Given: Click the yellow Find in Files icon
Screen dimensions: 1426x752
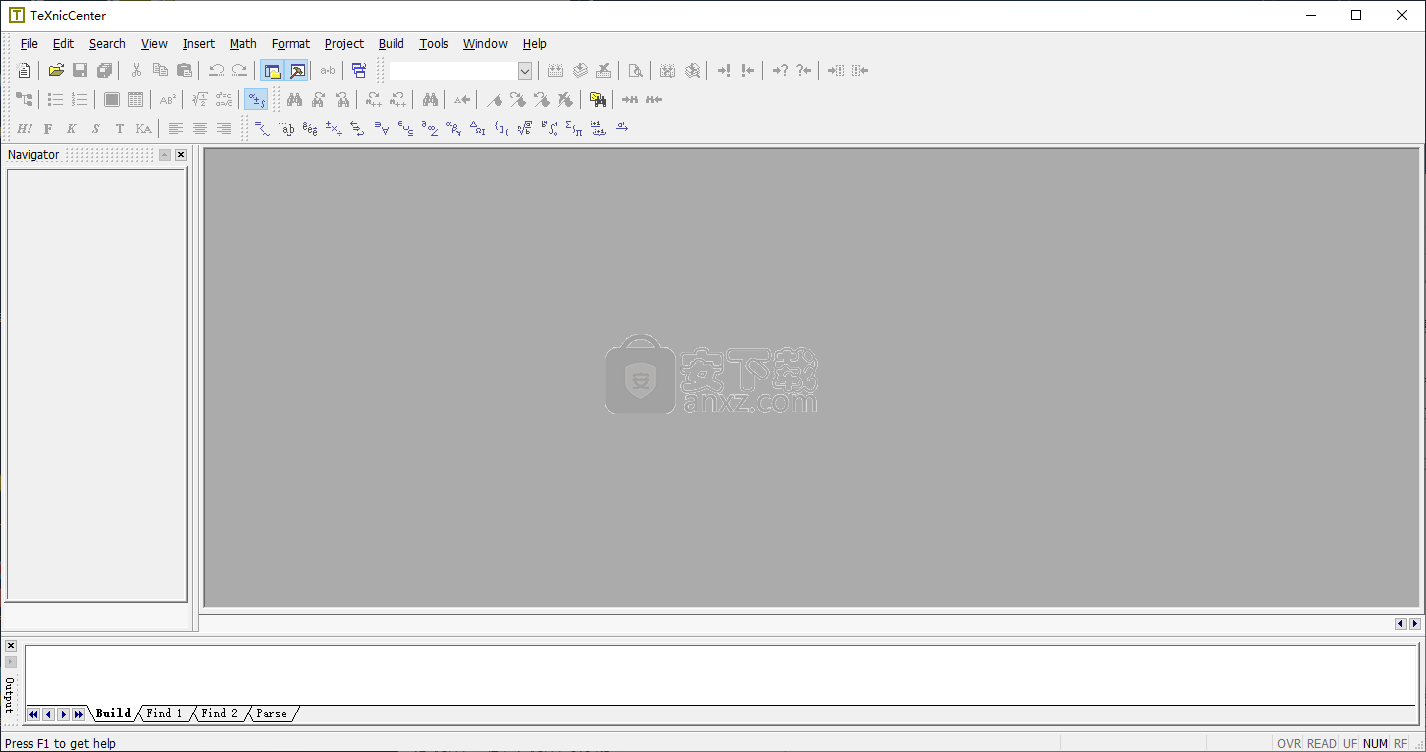Looking at the screenshot, I should (598, 100).
